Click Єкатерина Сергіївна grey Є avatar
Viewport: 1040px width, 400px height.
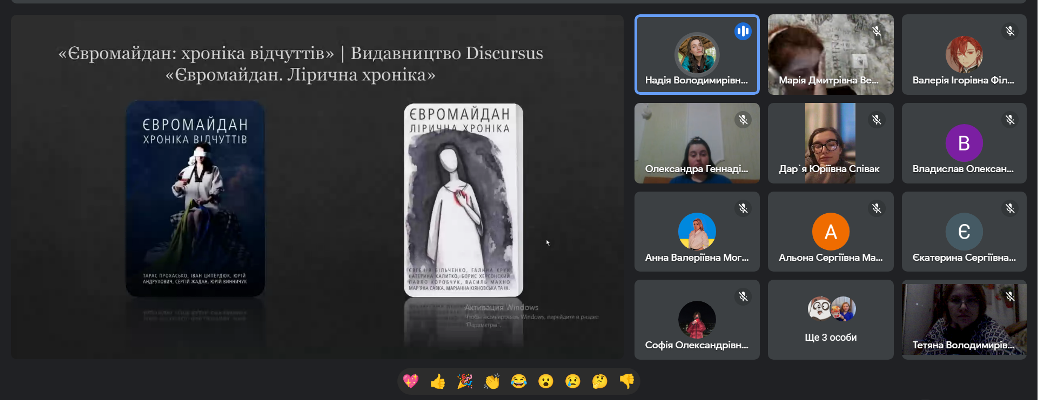click(x=964, y=232)
